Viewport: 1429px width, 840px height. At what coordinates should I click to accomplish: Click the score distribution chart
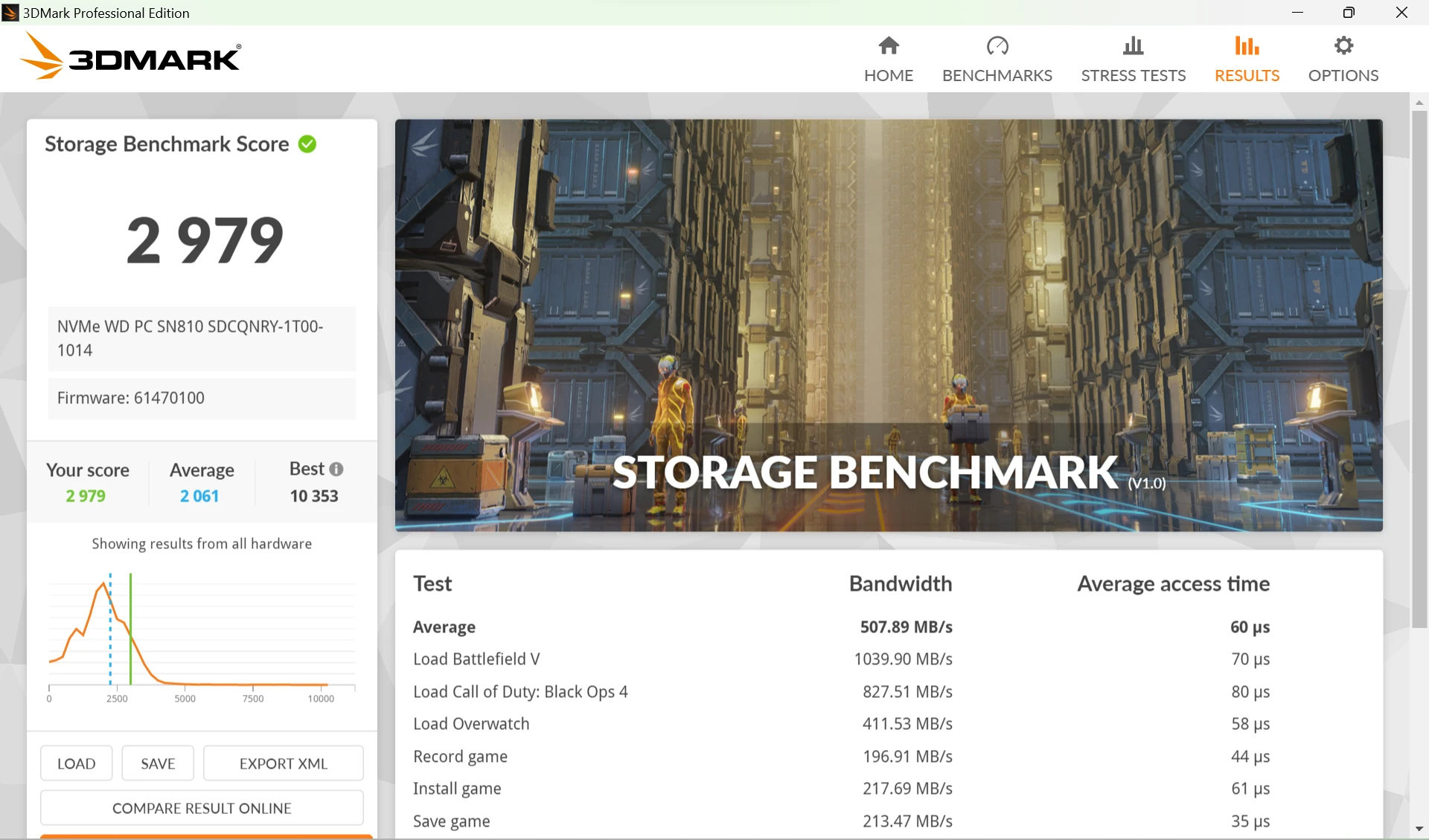(202, 638)
